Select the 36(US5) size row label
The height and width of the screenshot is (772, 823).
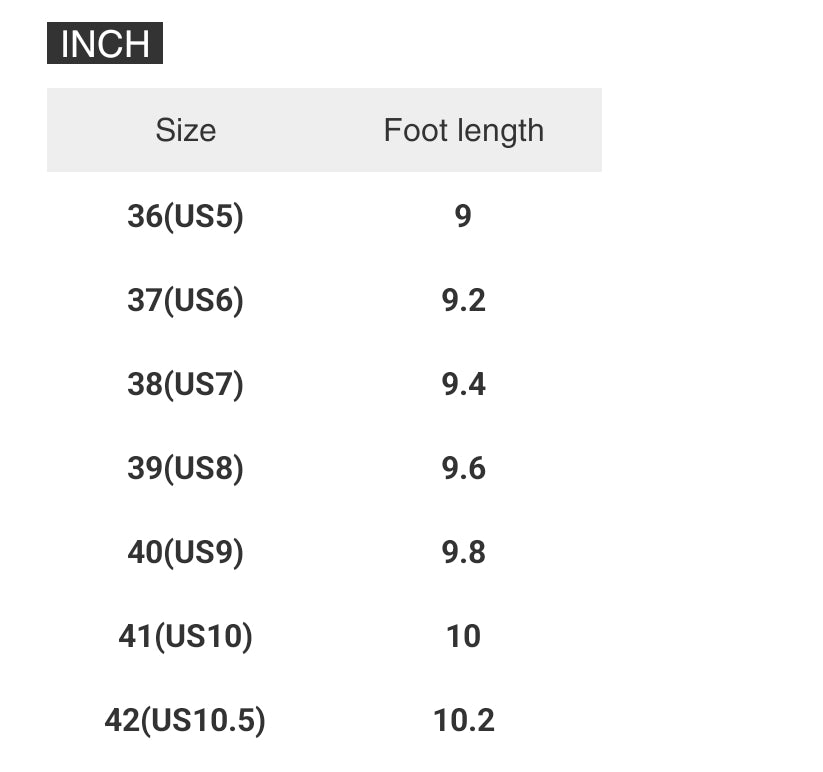185,216
